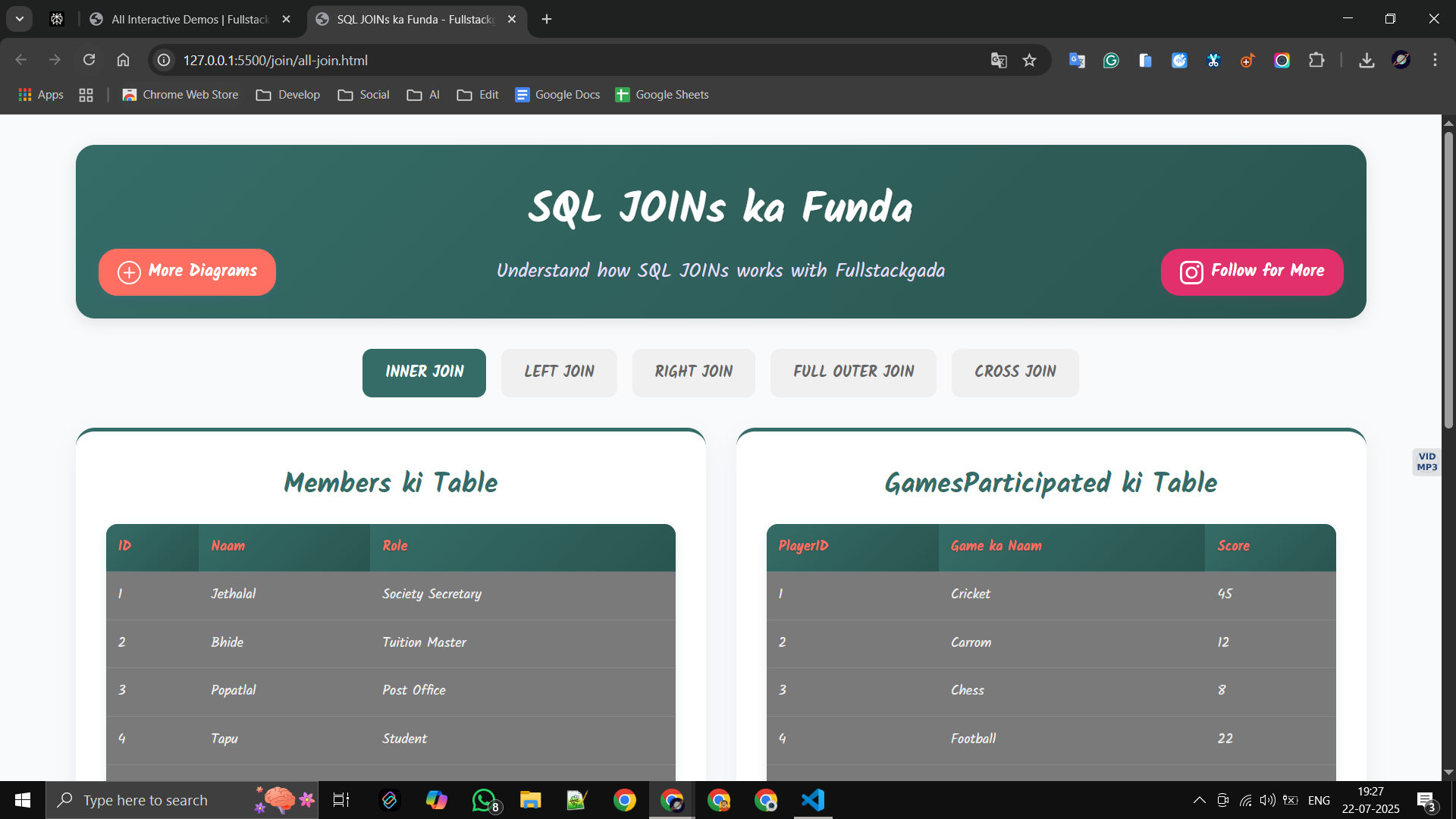This screenshot has height=819, width=1456.
Task: Select the CROSS JOIN tab
Action: (1015, 372)
